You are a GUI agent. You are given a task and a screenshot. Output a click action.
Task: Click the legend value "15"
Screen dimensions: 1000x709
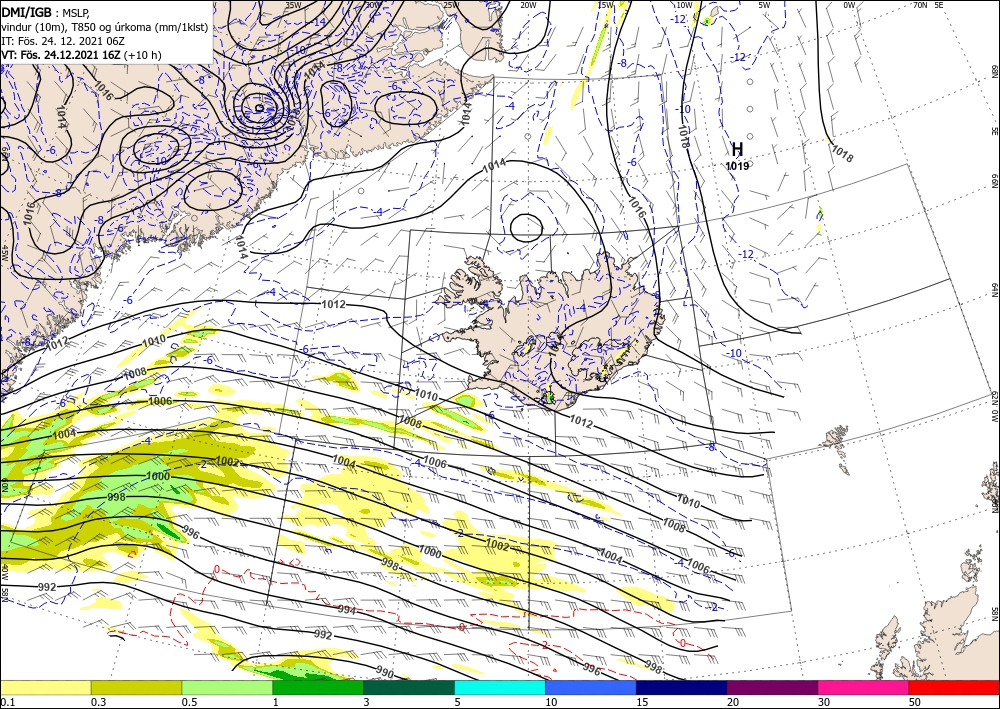click(x=642, y=702)
